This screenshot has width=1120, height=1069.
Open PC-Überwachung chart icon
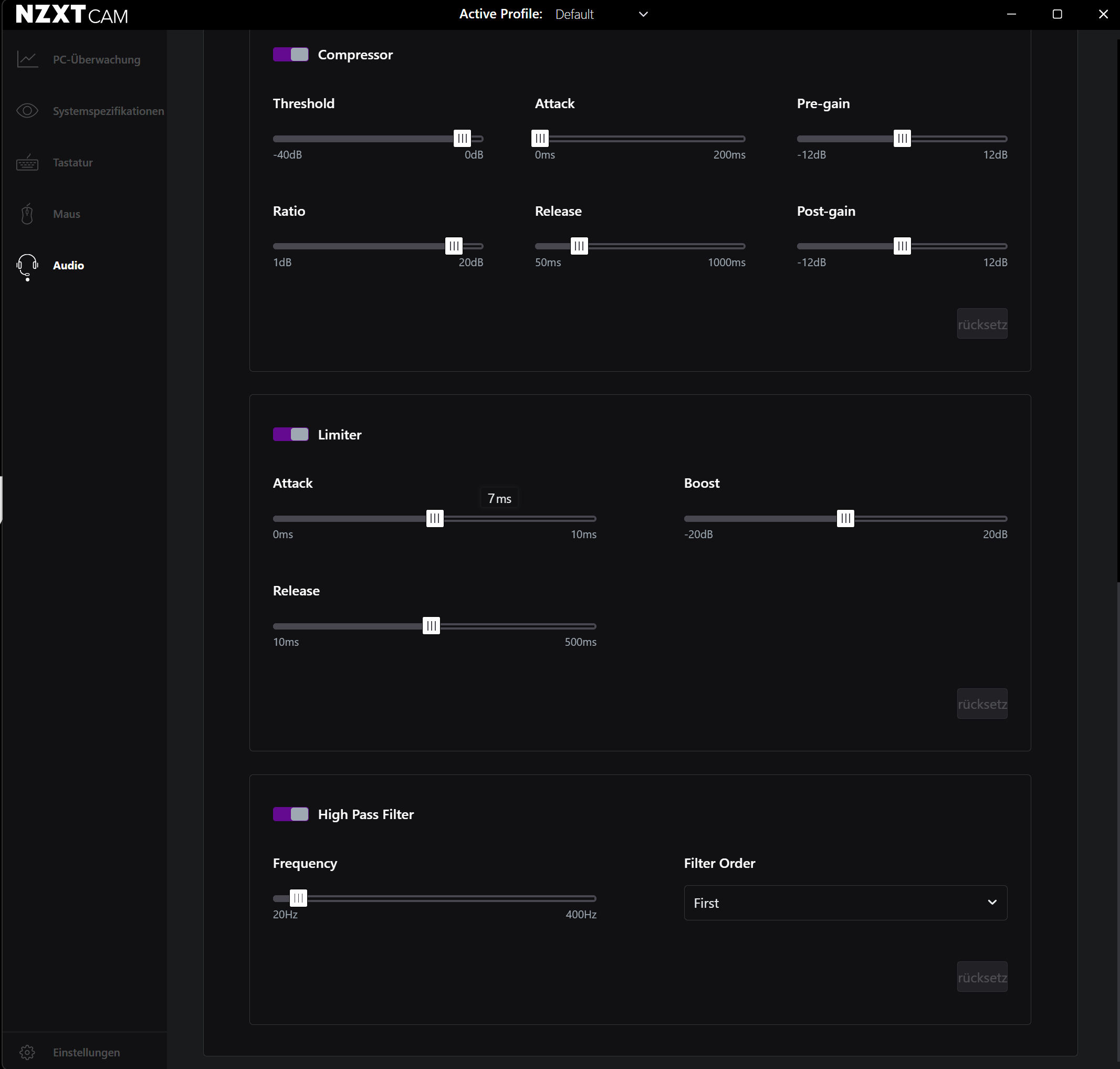[x=27, y=59]
